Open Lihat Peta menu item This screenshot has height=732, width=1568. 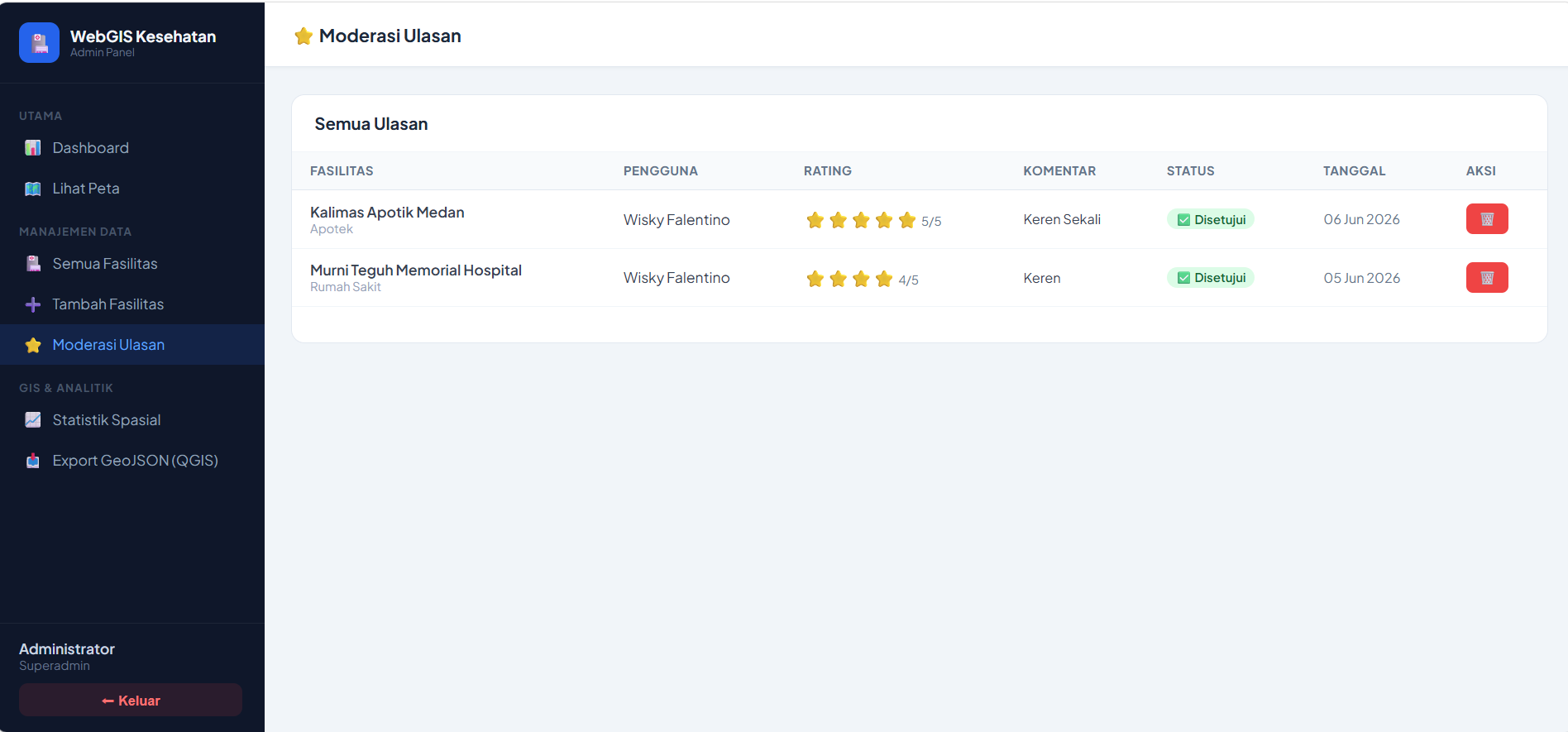[132, 189]
